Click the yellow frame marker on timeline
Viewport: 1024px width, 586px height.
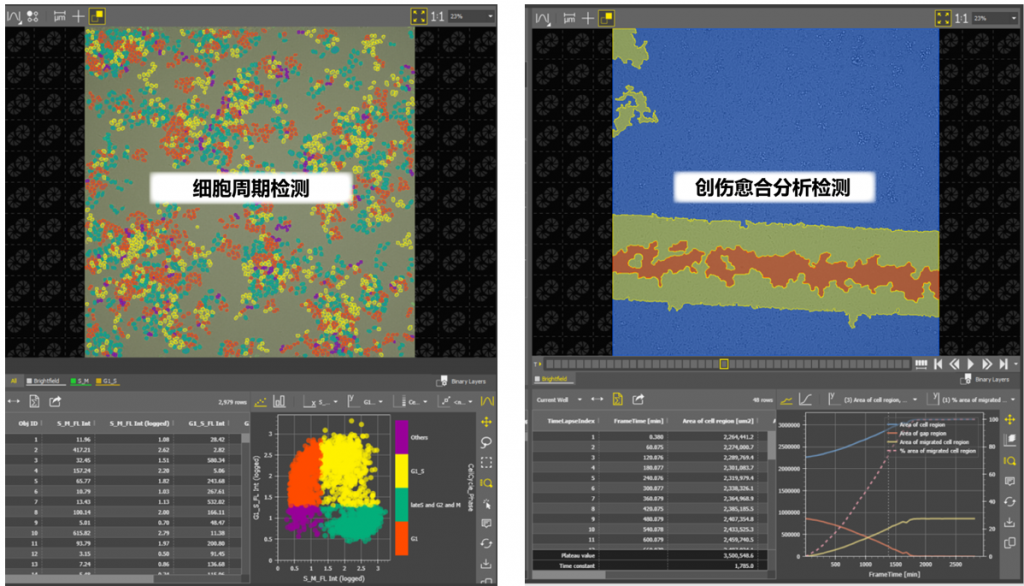[x=724, y=364]
